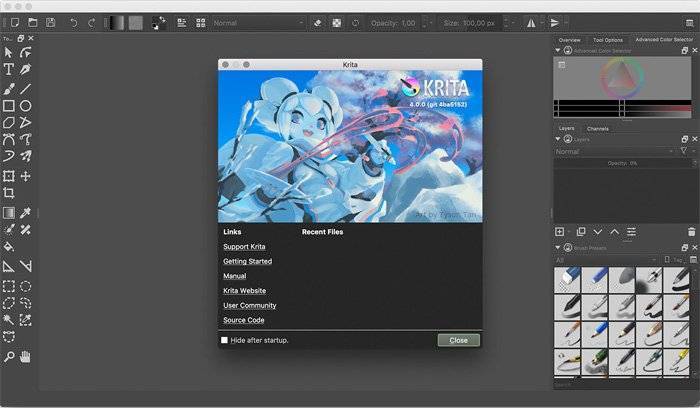Delete layer with the trash icon
Screen dimensions: 700x408
692,232
